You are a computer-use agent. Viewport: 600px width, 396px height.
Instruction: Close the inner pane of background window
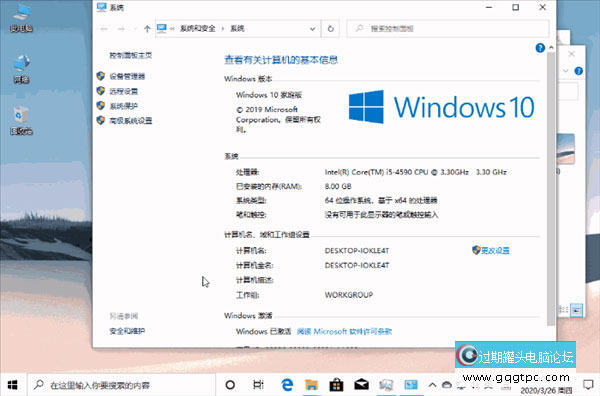[571, 54]
